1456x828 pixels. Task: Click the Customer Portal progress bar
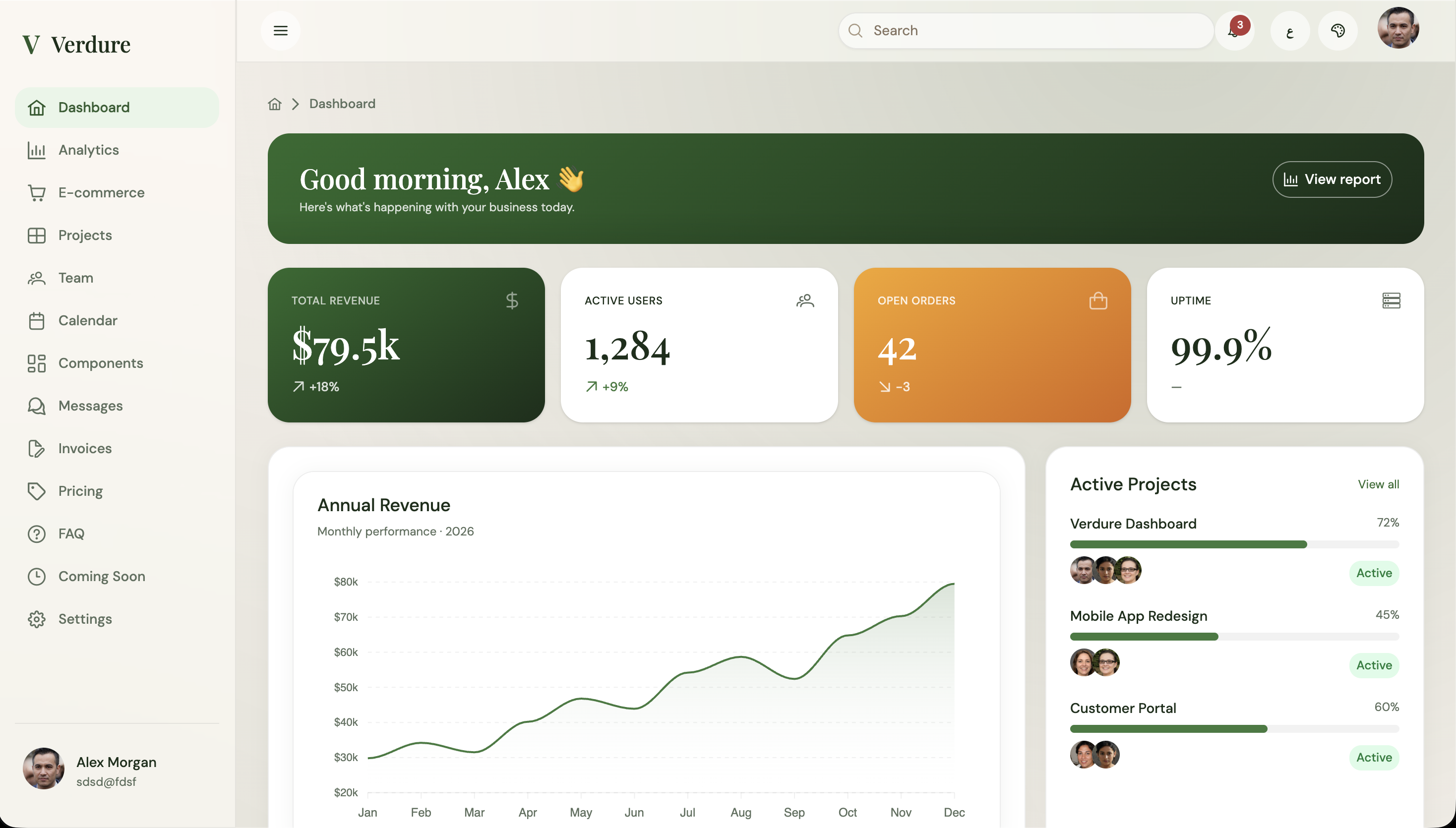[x=1234, y=729]
